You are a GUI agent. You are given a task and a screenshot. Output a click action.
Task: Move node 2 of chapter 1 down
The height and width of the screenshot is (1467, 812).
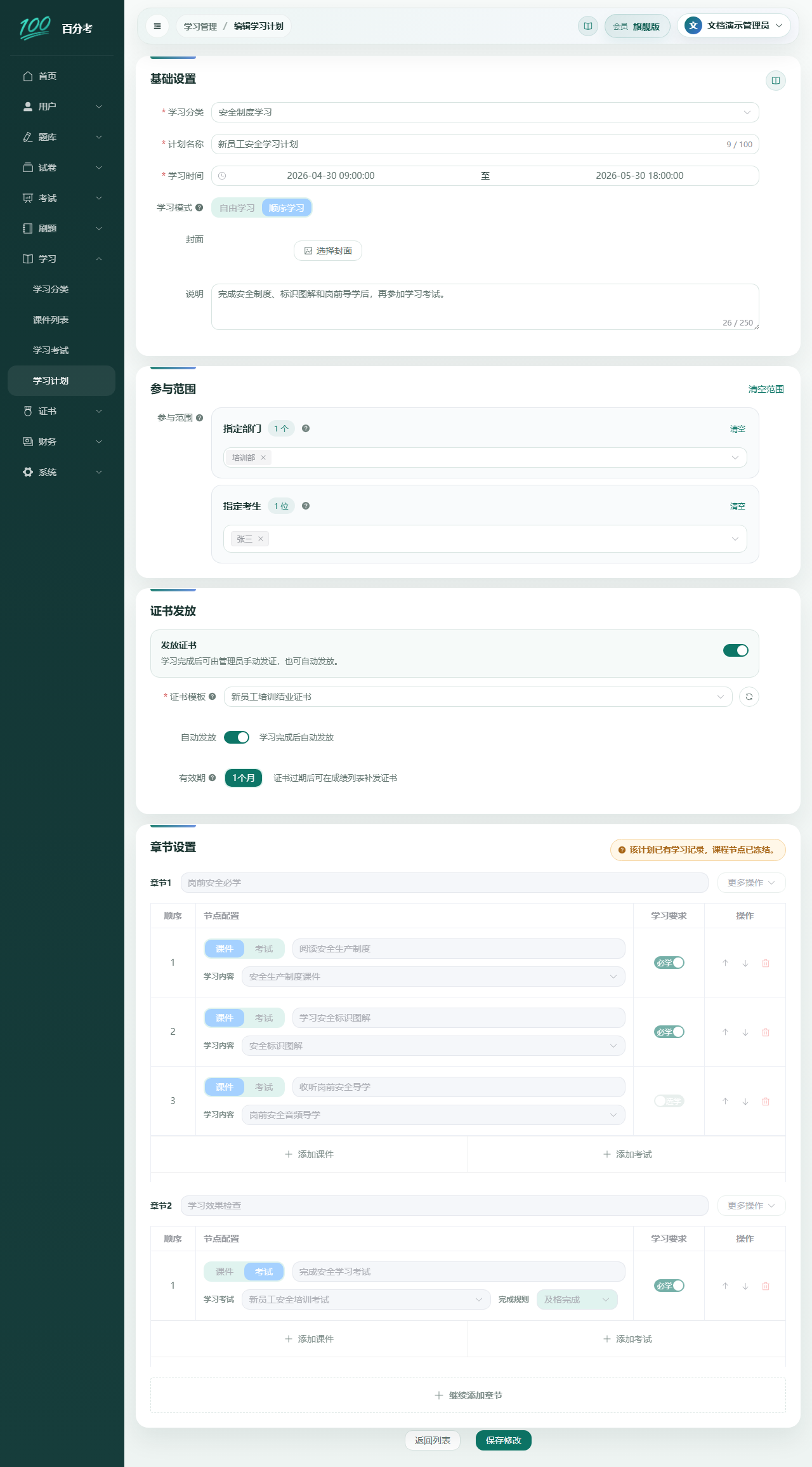click(x=745, y=1032)
